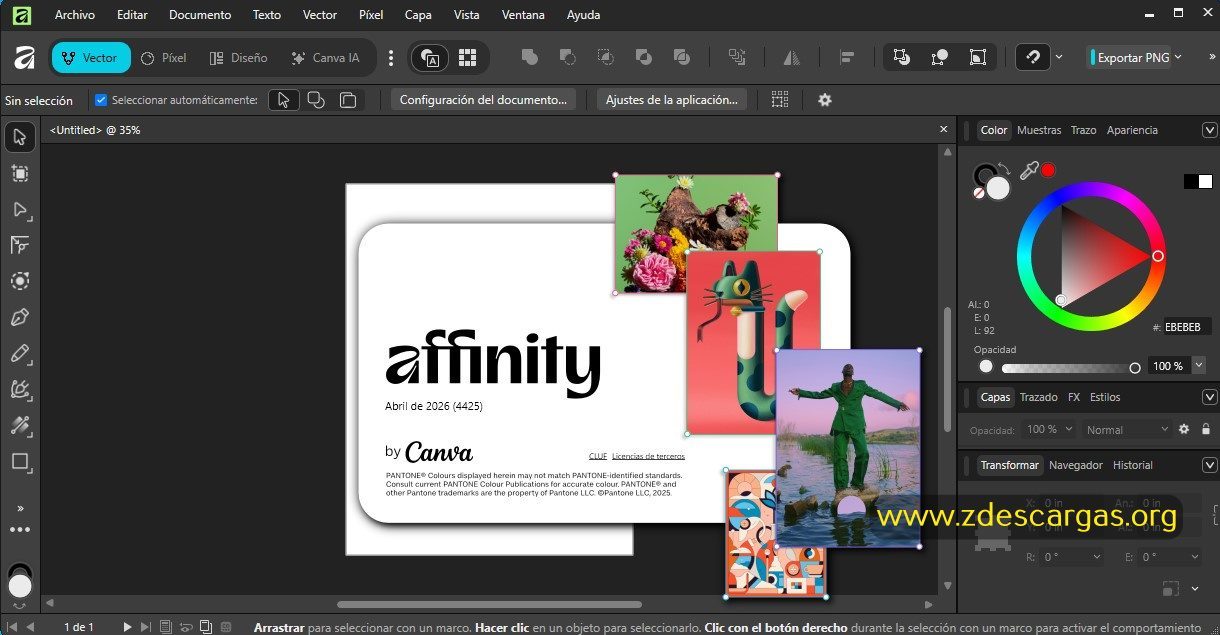Select the Gradient Fill tool
Viewport: 1220px width, 635px height.
pos(20,425)
